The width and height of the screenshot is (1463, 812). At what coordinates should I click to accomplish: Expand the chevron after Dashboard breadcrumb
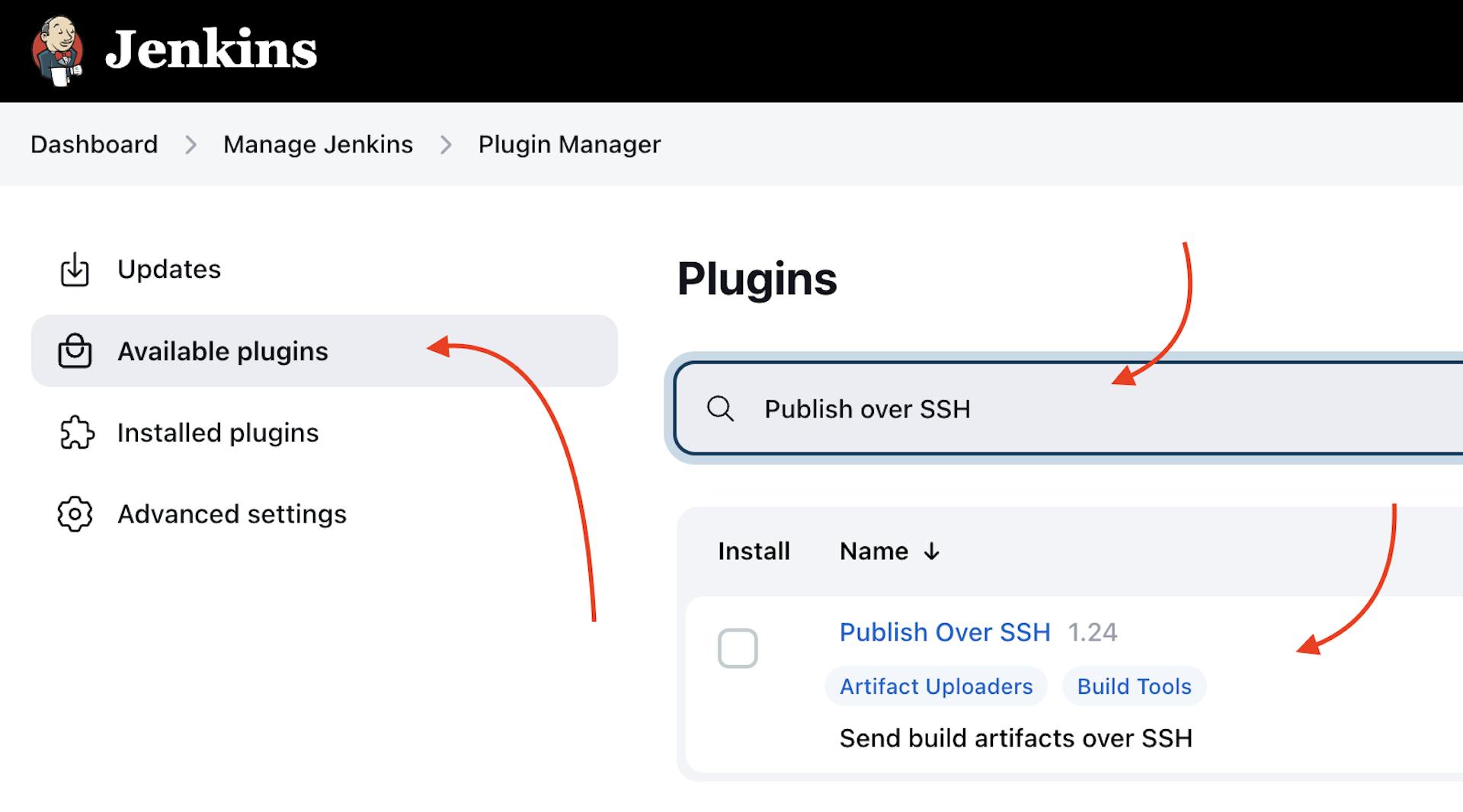190,145
